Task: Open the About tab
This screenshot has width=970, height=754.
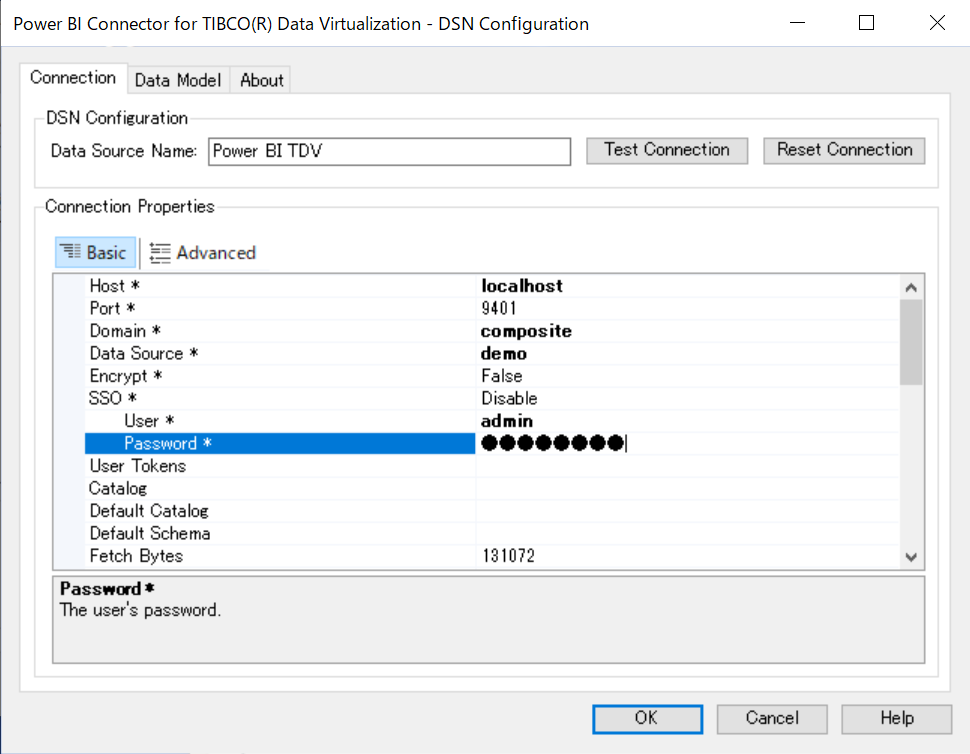Action: coord(262,80)
